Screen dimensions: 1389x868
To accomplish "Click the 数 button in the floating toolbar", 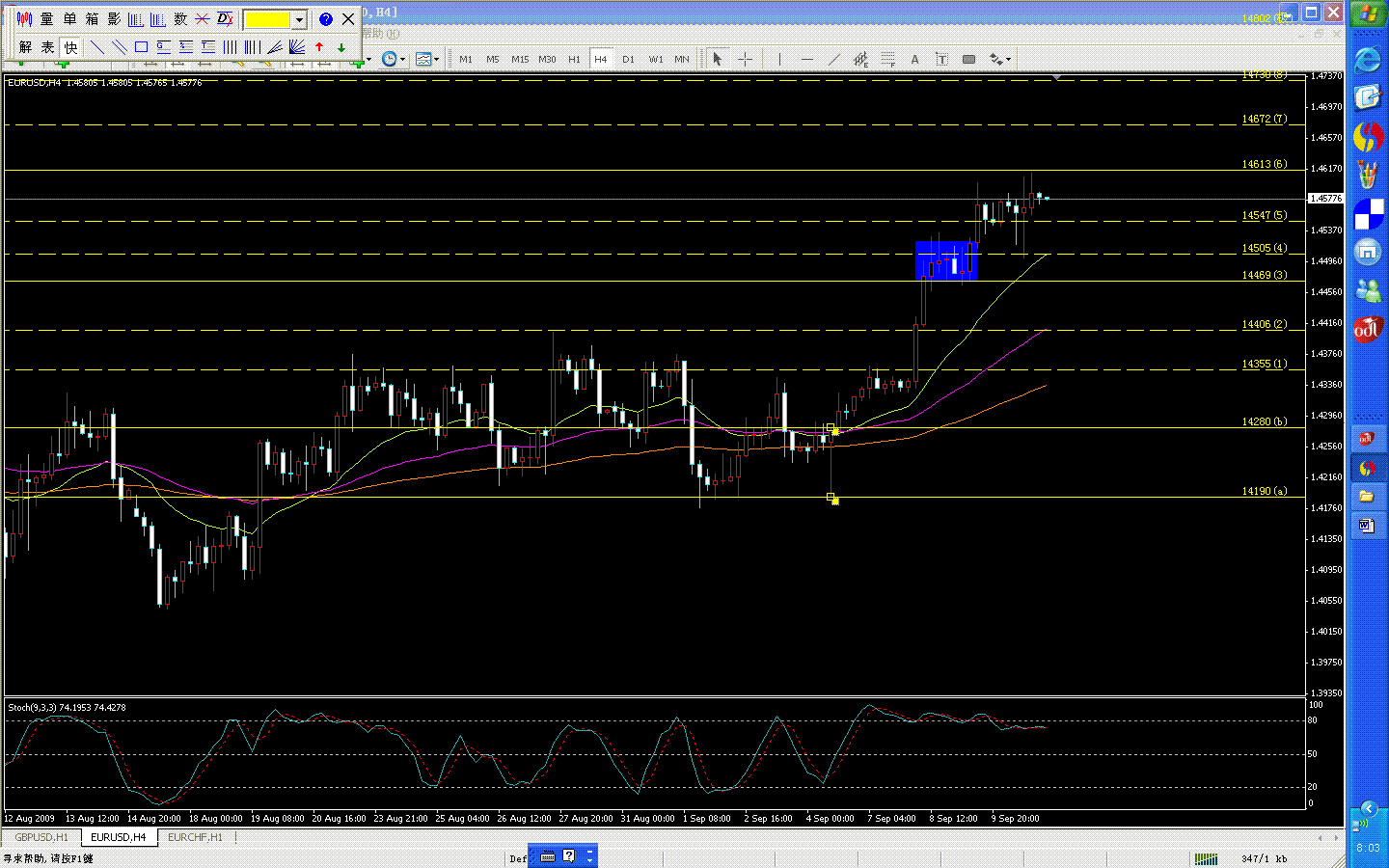I will (x=180, y=19).
